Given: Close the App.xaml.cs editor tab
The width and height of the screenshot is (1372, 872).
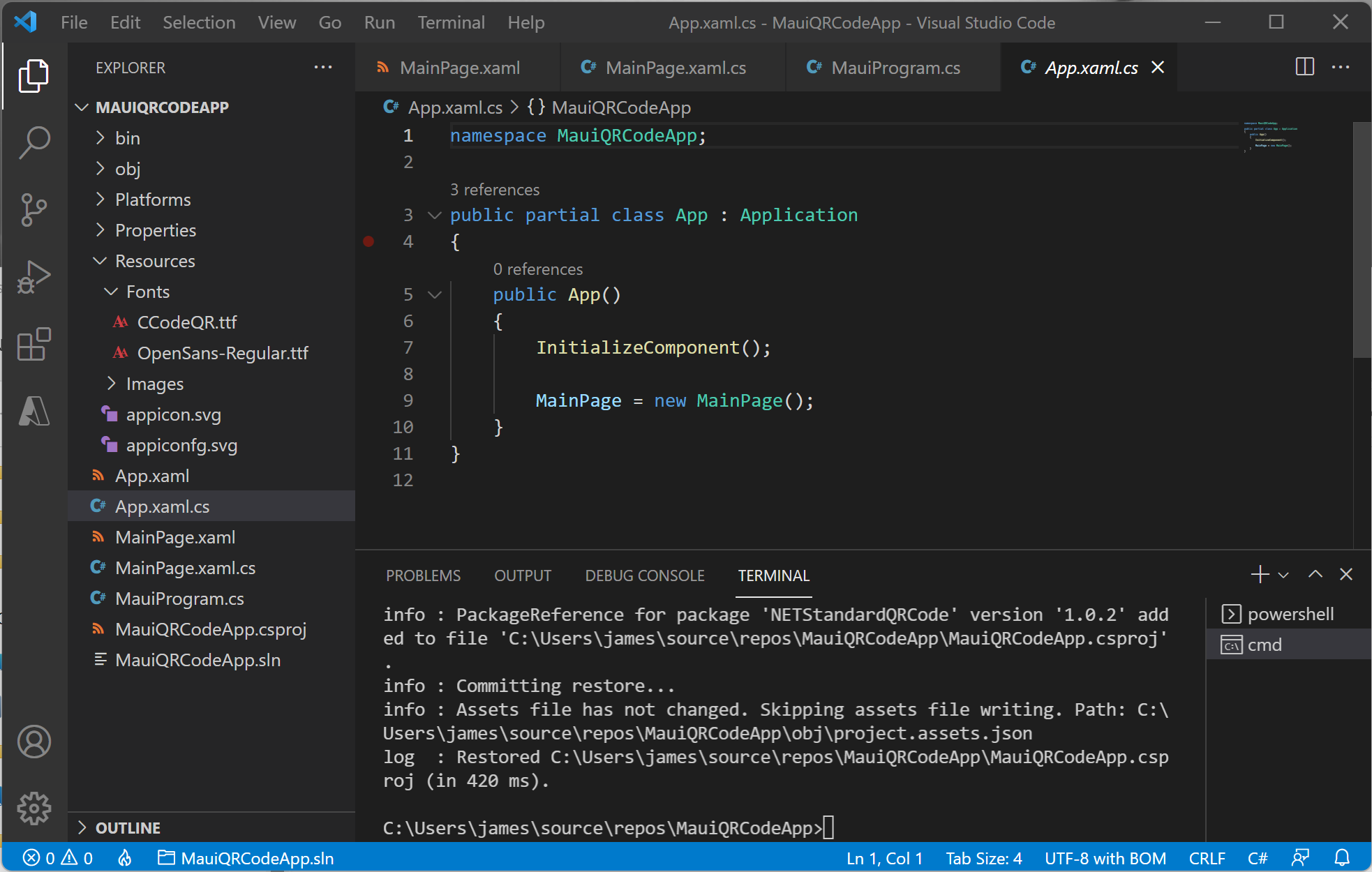Looking at the screenshot, I should tap(1158, 67).
